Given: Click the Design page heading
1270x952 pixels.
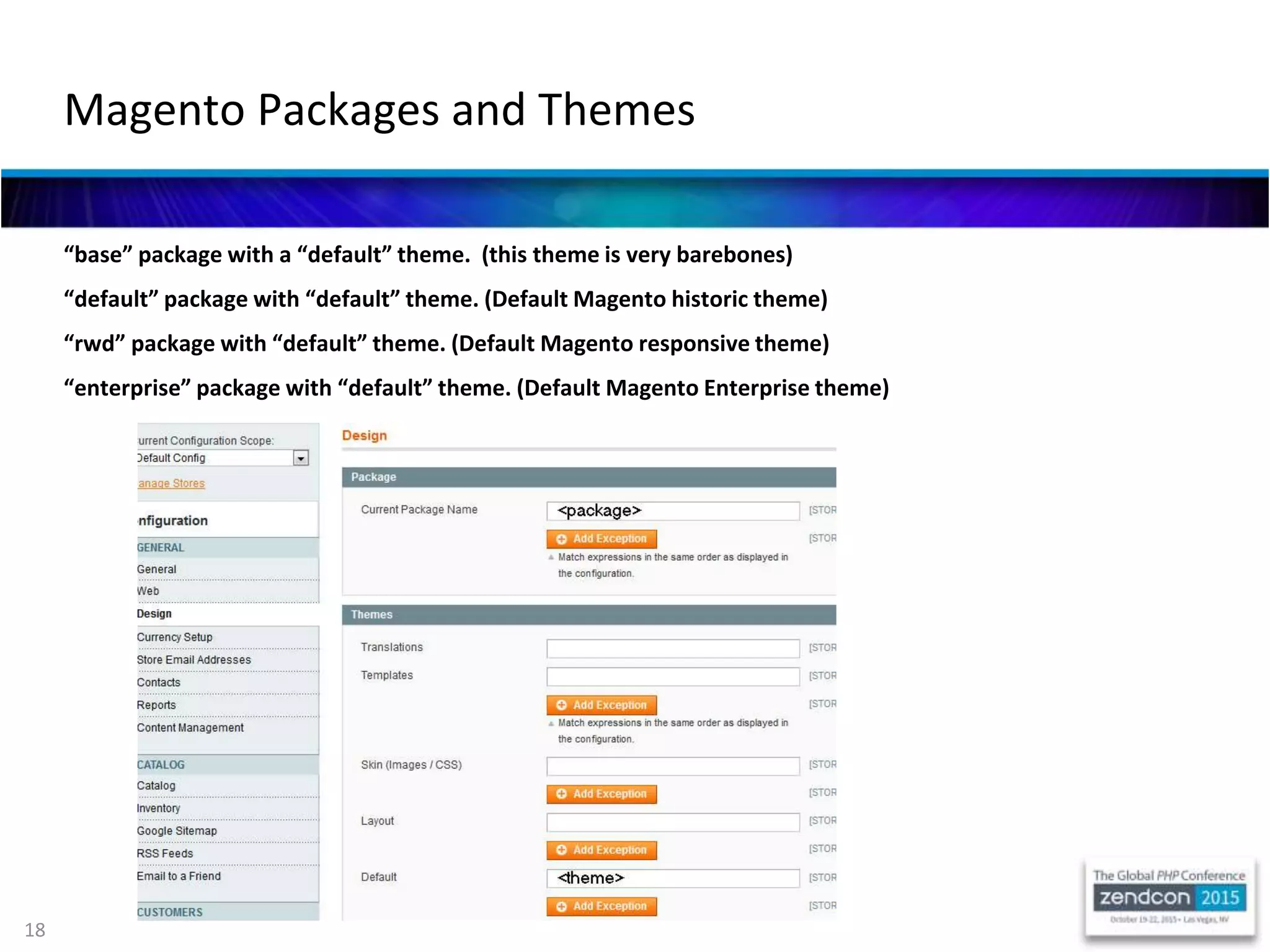Looking at the screenshot, I should tap(365, 436).
